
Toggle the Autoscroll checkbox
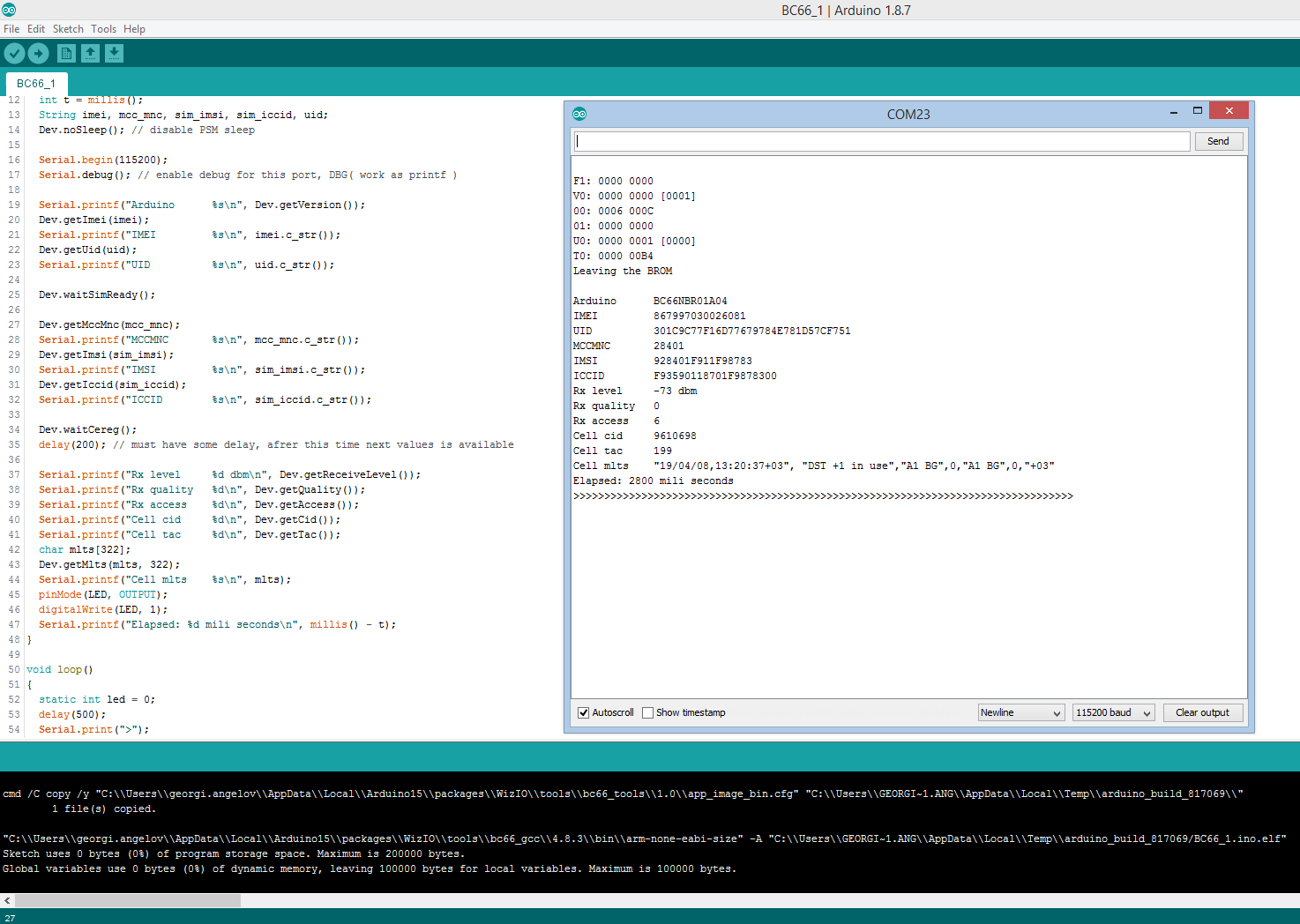tap(584, 712)
